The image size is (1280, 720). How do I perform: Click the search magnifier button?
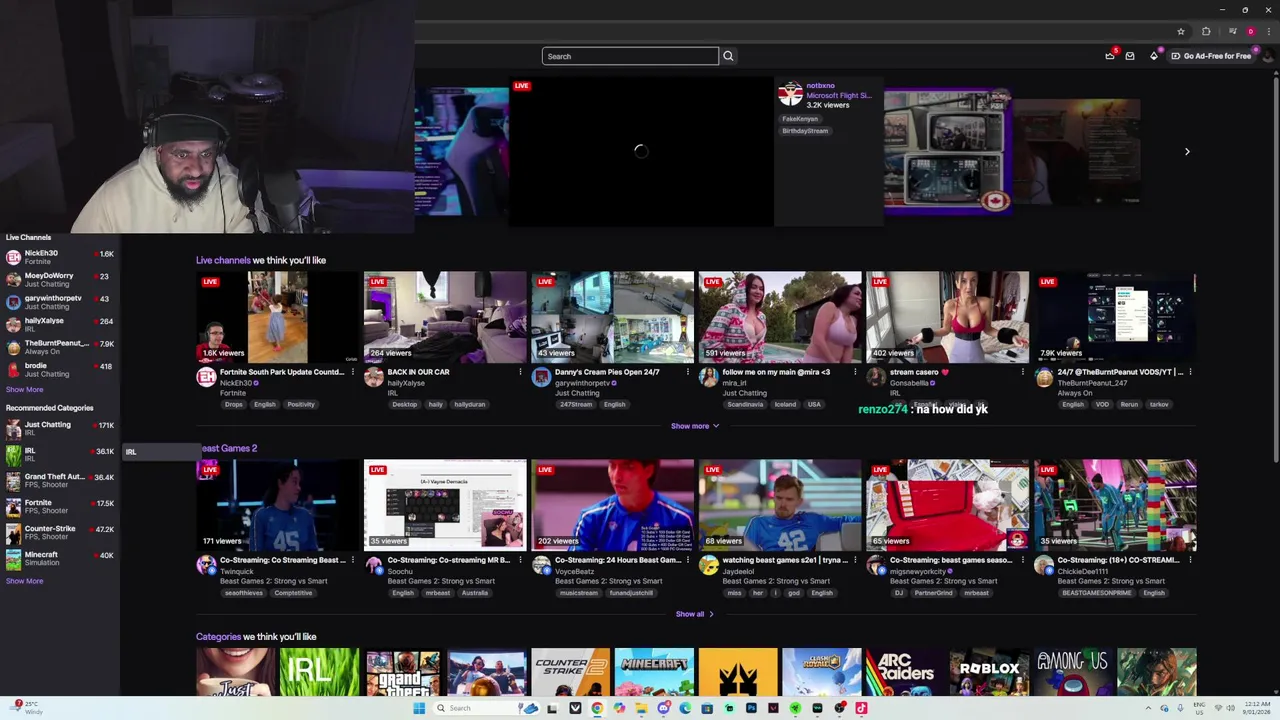[728, 56]
